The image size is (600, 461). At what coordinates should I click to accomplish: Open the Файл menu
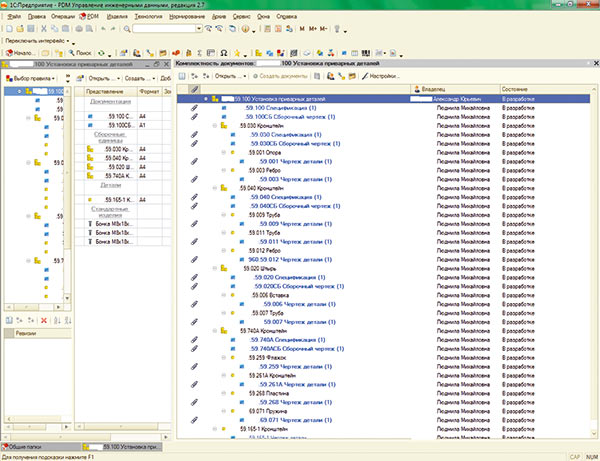coord(13,17)
